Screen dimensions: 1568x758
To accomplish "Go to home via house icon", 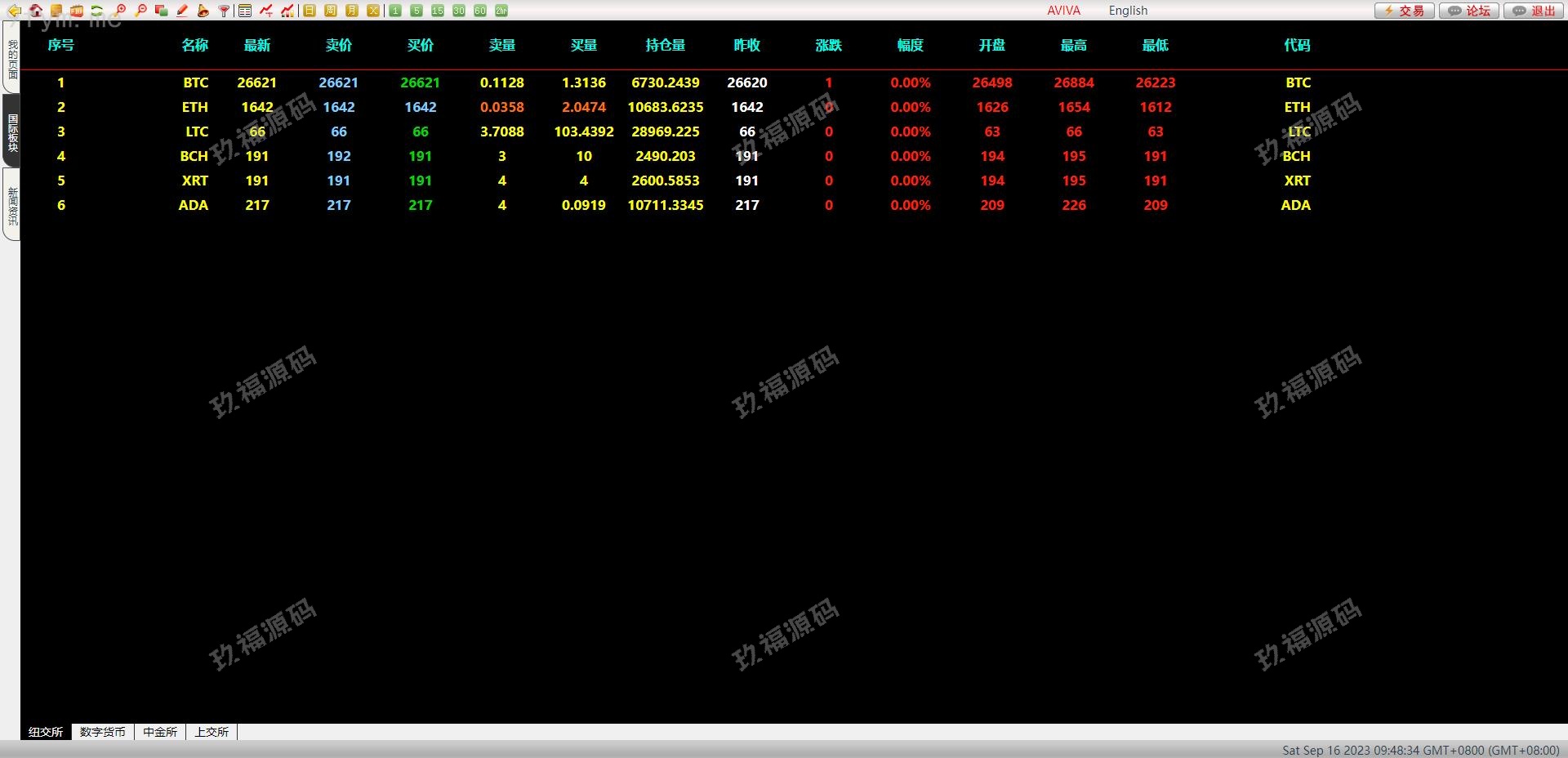I will click(36, 11).
